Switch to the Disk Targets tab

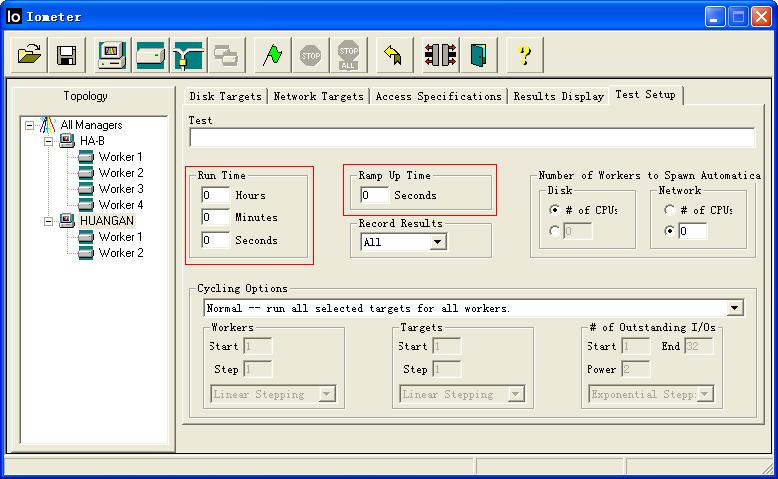226,96
